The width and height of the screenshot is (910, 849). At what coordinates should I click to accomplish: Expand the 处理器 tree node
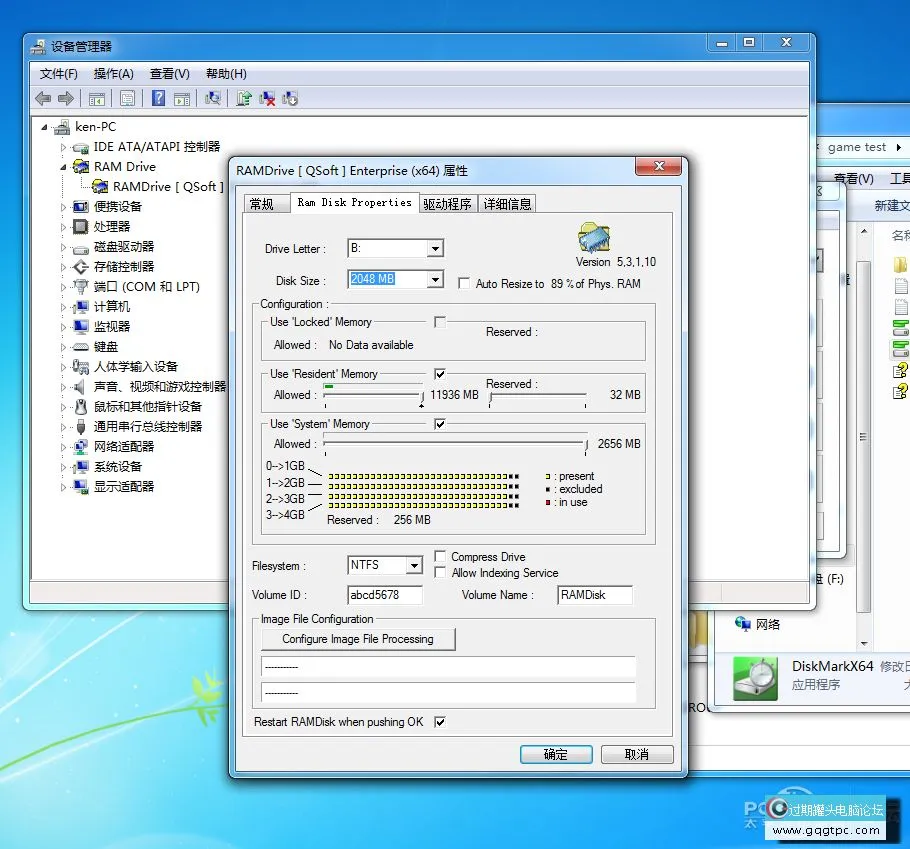[64, 227]
